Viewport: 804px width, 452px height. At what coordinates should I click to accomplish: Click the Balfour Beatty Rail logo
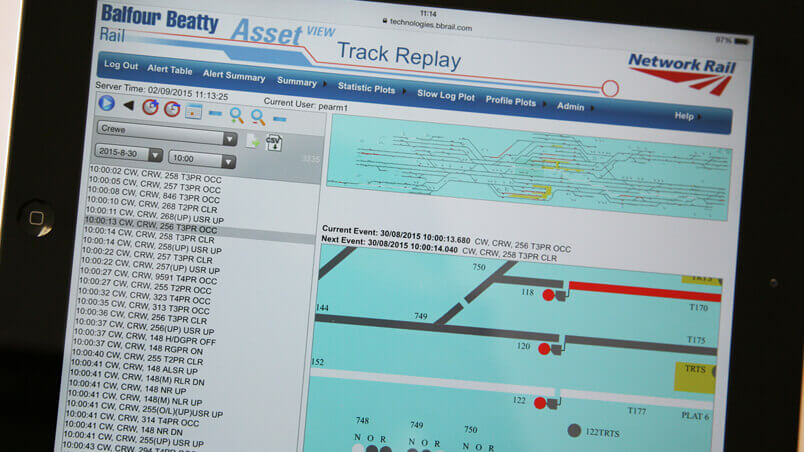(159, 24)
